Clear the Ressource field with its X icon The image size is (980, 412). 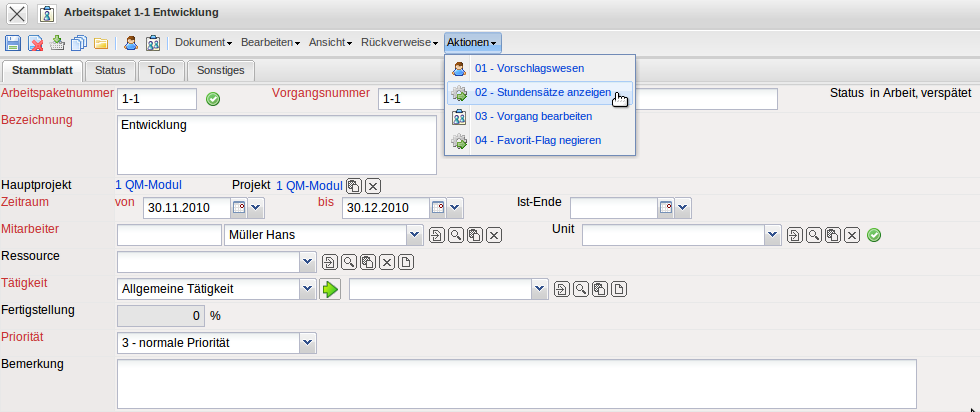click(388, 262)
